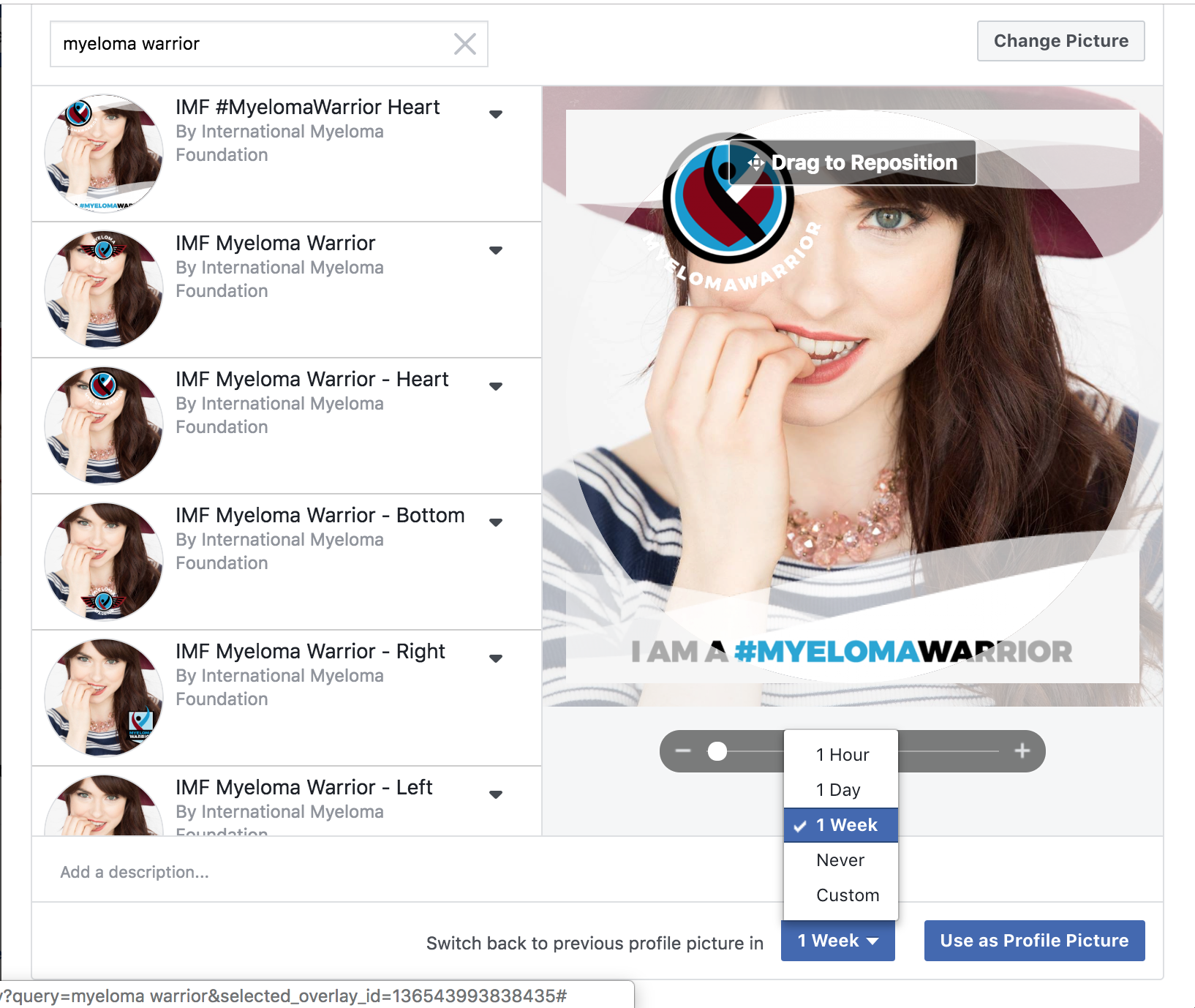Open dropdown arrow for Myeloma Warrior - Heart
Image resolution: width=1195 pixels, height=1008 pixels.
496,386
